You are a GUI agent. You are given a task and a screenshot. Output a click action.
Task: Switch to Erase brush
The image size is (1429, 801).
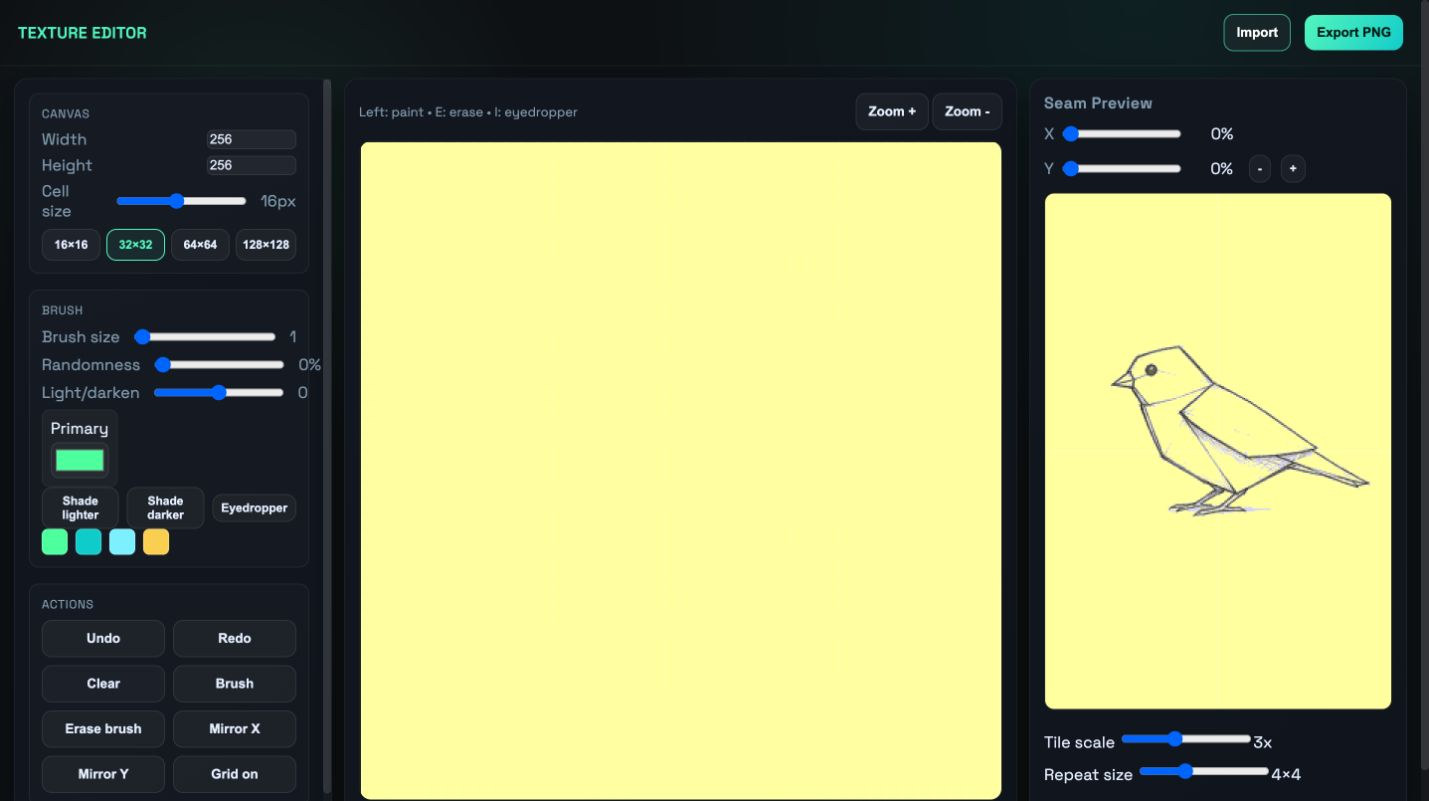103,729
